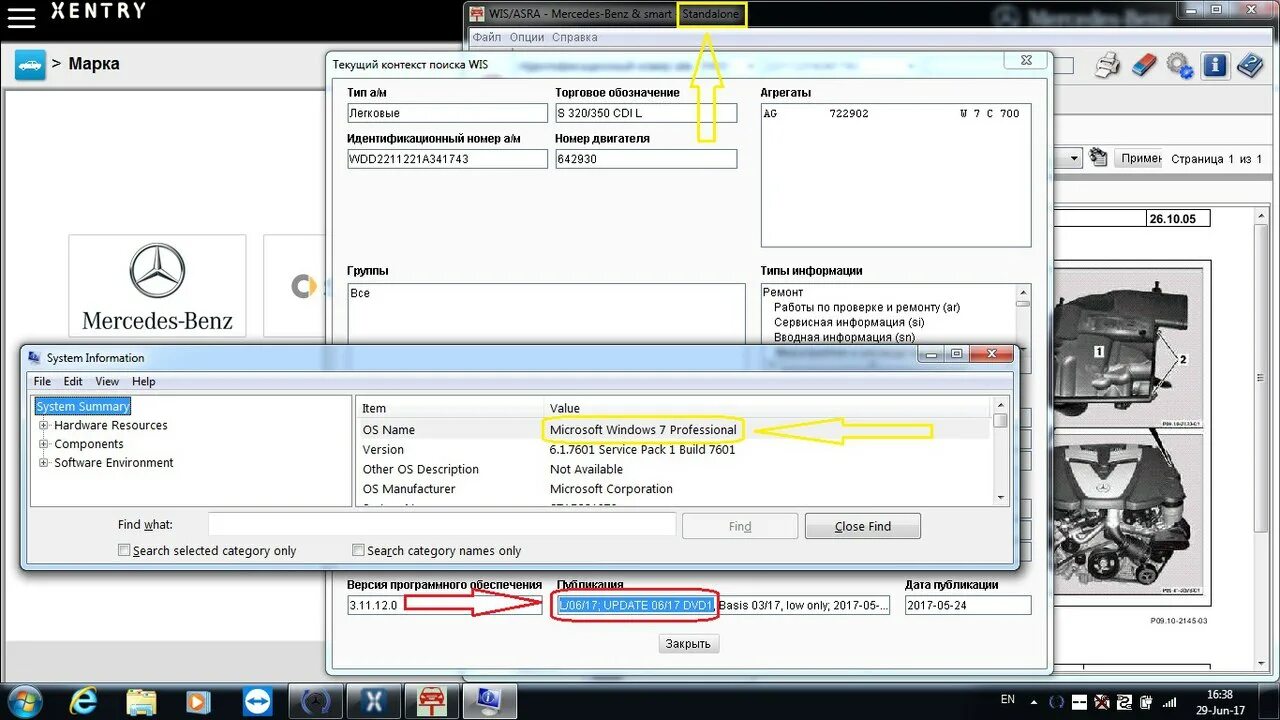Open the Edit menu in System Information
1280x720 pixels.
(x=73, y=381)
